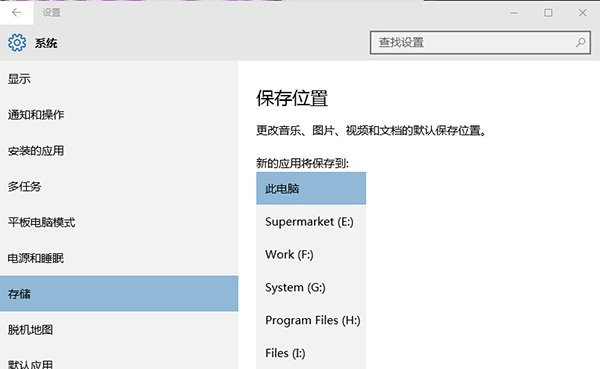Click the back arrow icon

[16, 13]
